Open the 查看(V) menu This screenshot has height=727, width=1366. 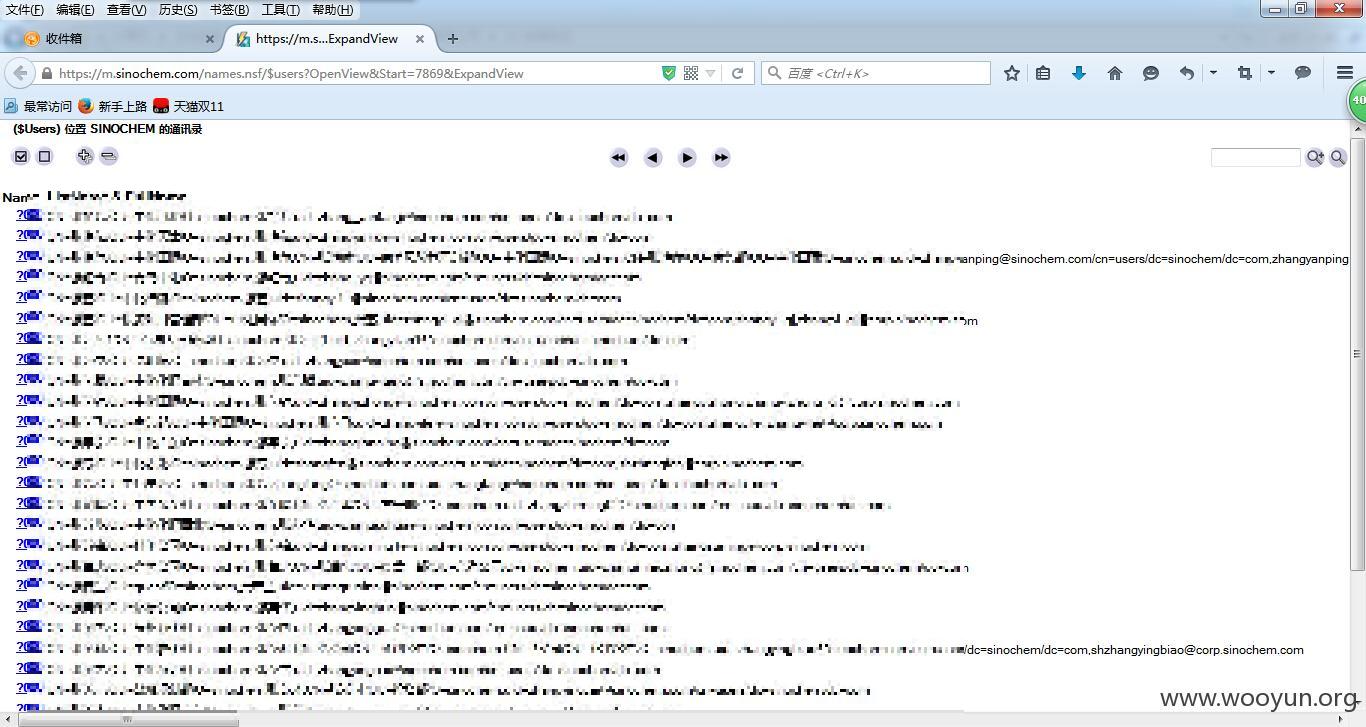coord(126,10)
